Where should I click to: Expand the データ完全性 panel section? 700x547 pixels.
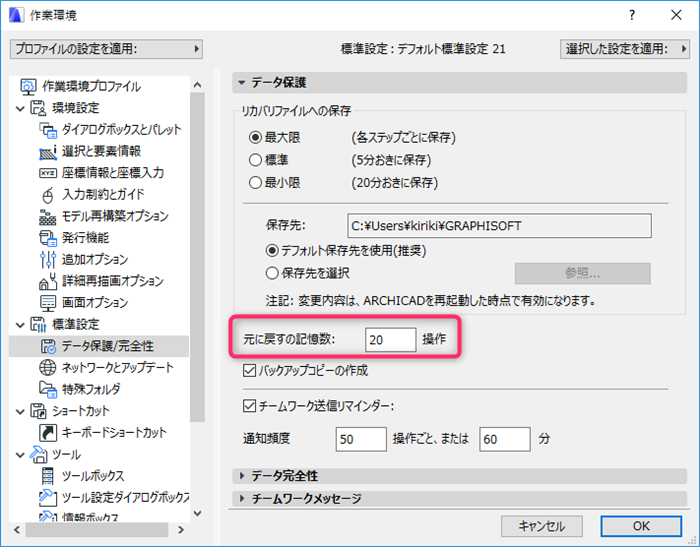click(242, 476)
